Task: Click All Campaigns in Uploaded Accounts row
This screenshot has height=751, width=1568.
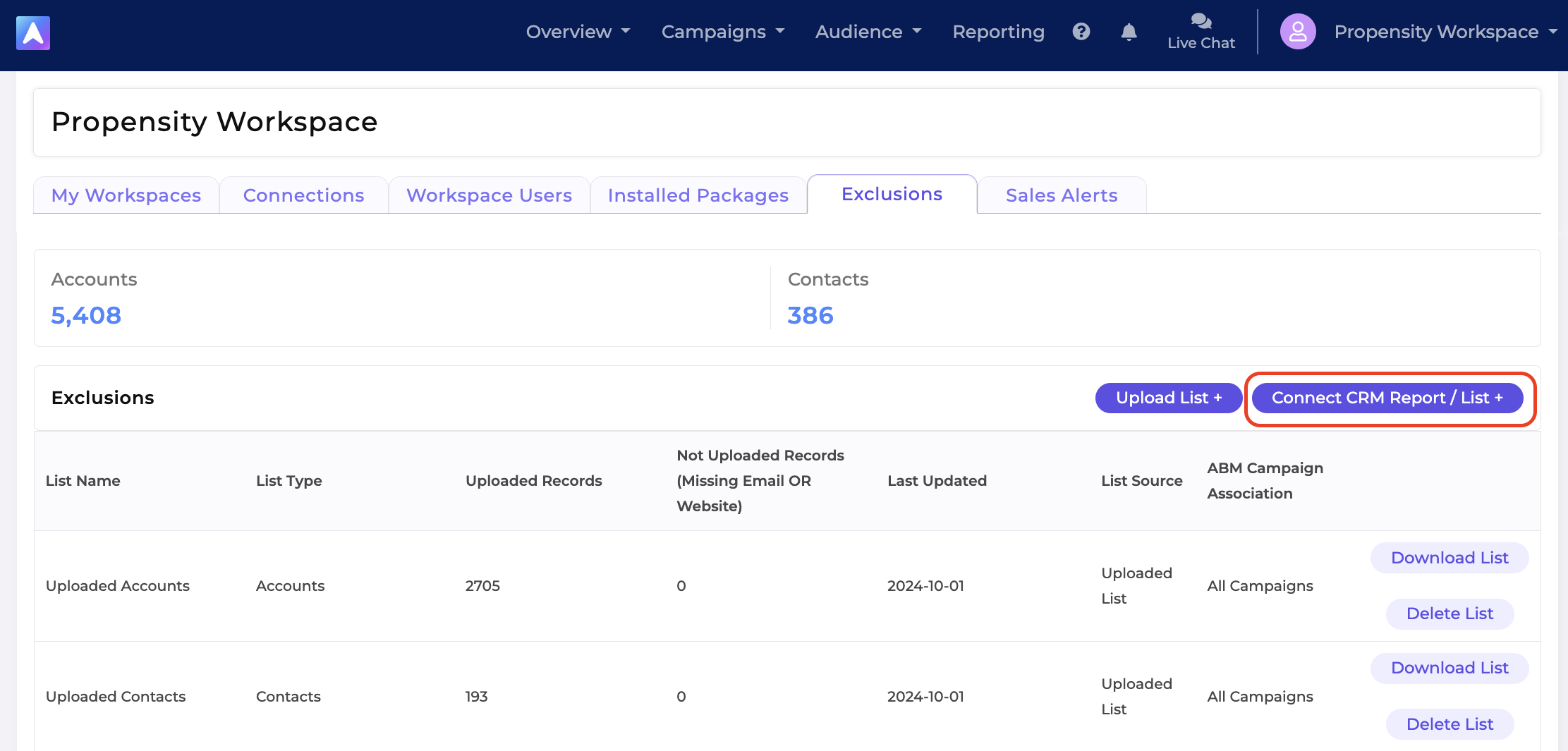Action: click(x=1260, y=586)
